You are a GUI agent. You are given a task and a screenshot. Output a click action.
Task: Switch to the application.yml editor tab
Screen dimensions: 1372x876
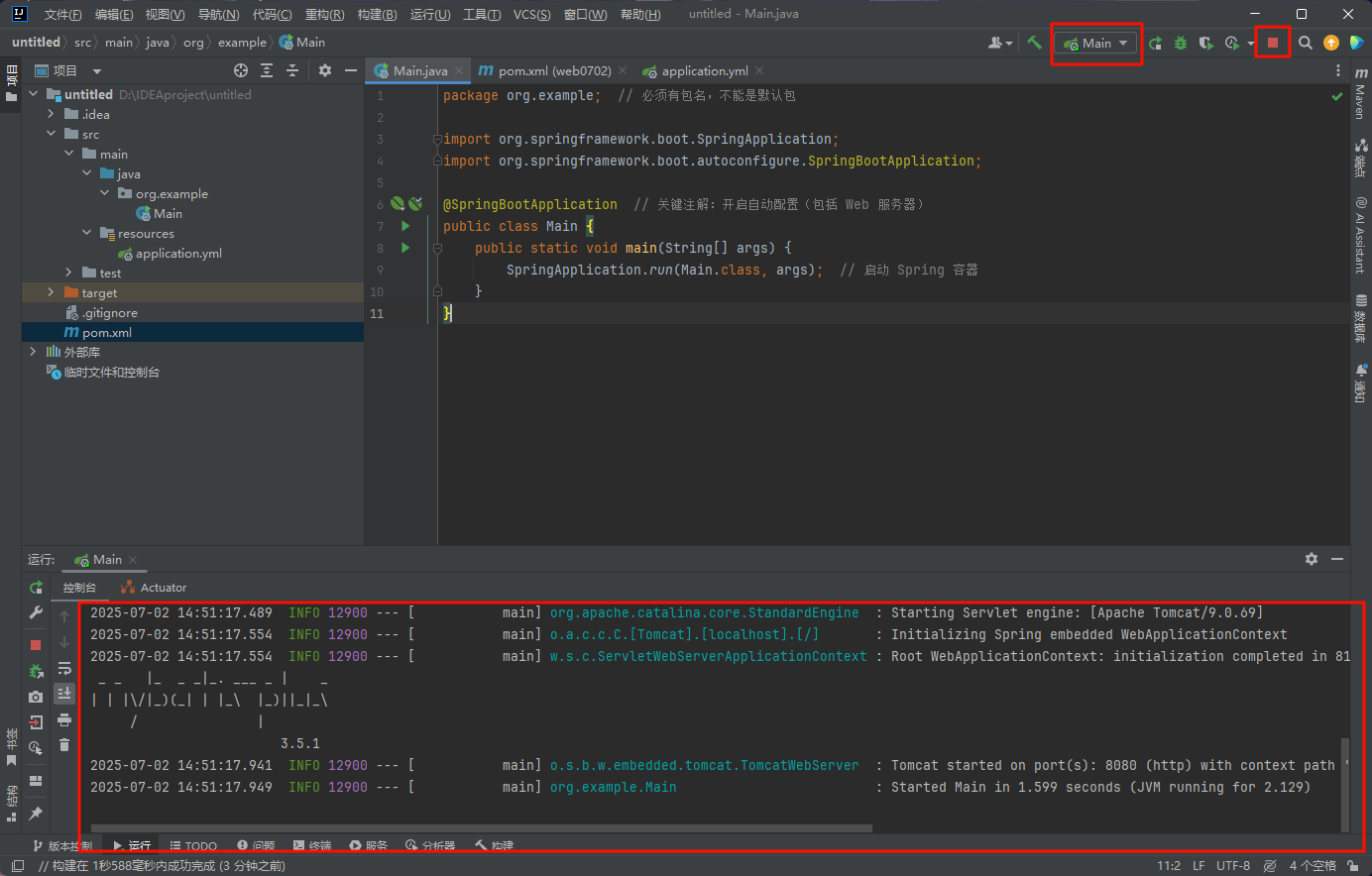point(705,71)
